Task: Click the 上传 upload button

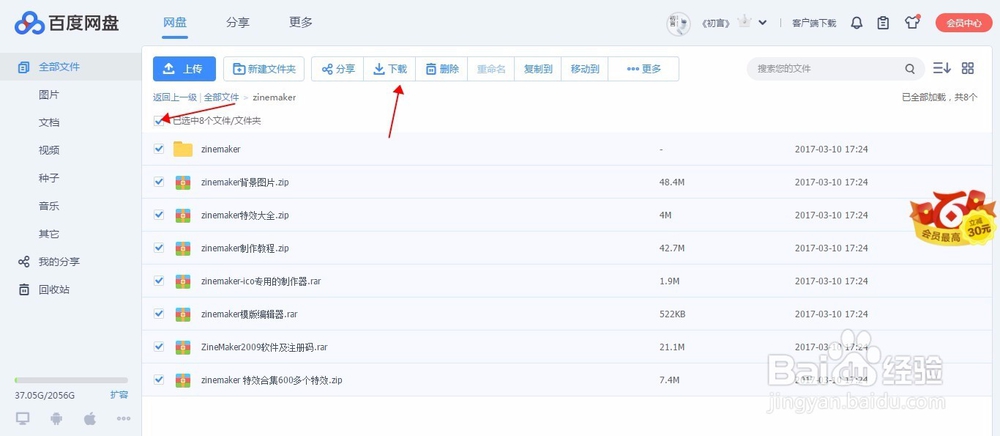Action: [x=184, y=69]
